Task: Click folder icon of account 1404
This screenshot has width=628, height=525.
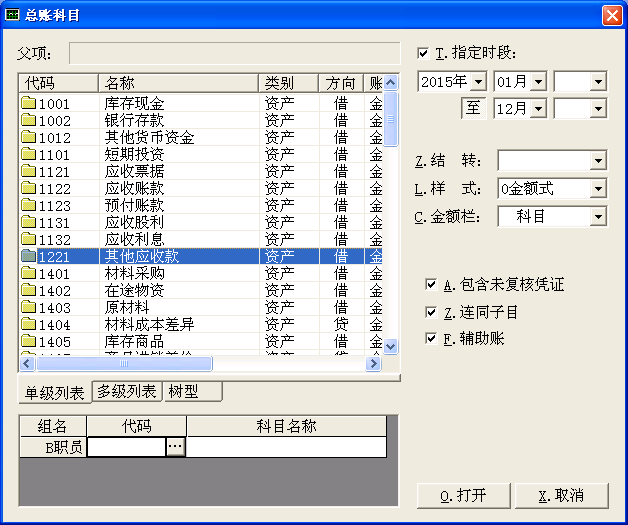Action: click(x=28, y=324)
